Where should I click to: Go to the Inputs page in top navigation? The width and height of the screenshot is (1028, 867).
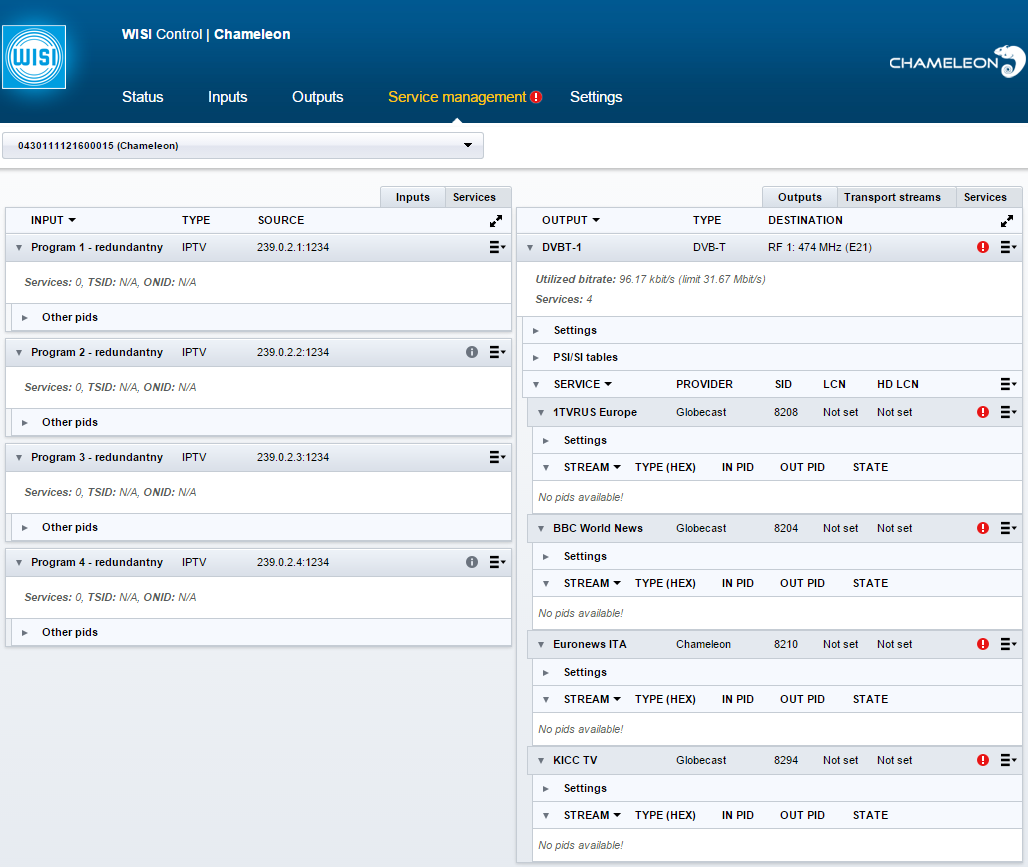[227, 97]
